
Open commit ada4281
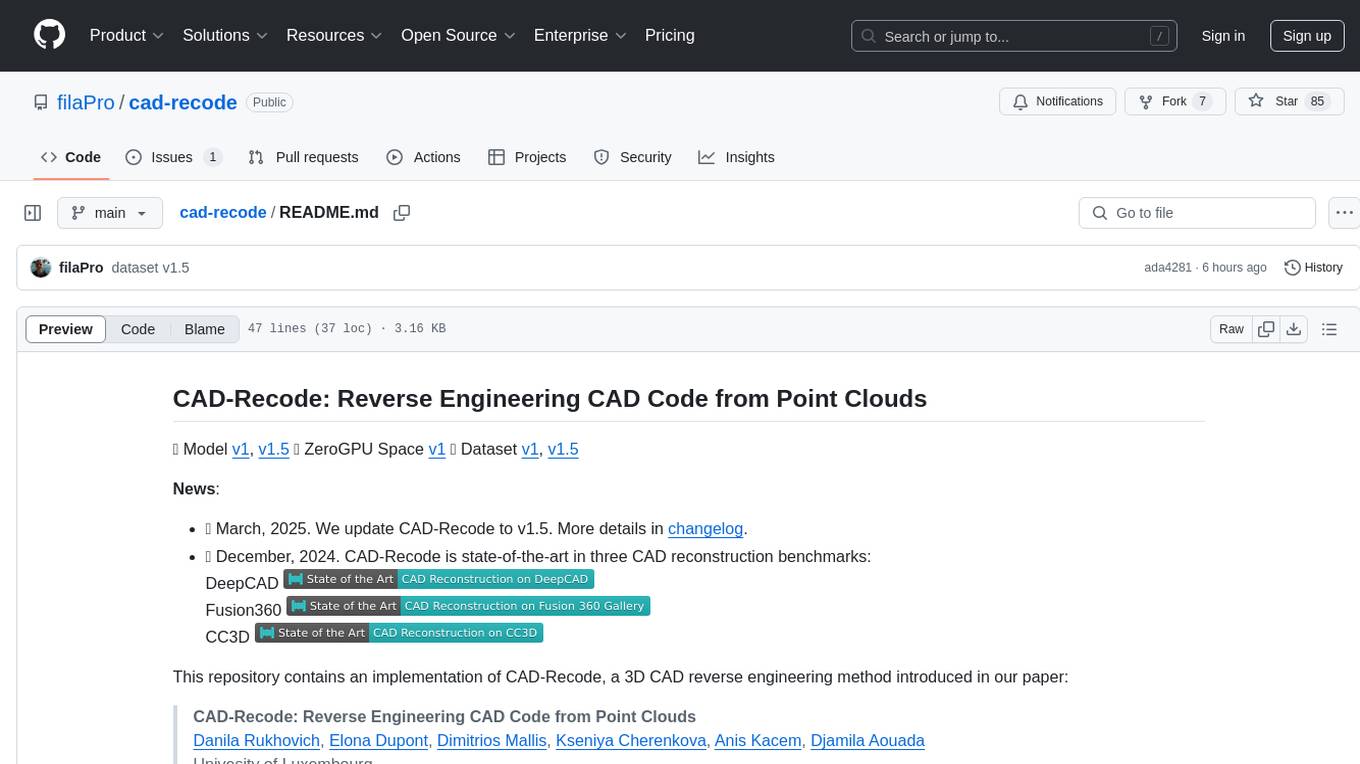[1168, 268]
